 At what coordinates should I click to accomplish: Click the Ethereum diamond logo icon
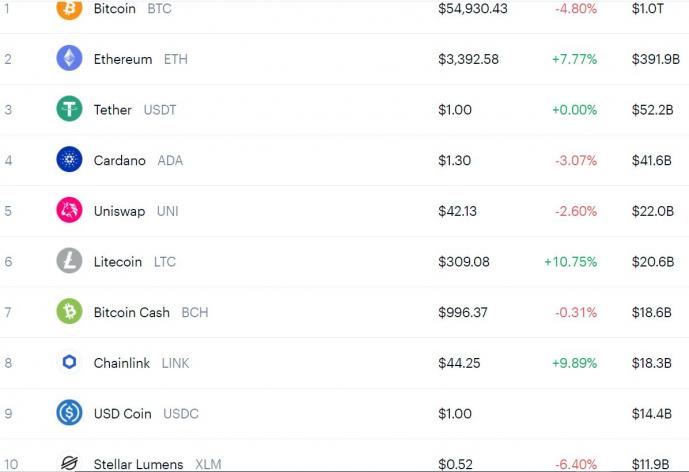[69, 58]
